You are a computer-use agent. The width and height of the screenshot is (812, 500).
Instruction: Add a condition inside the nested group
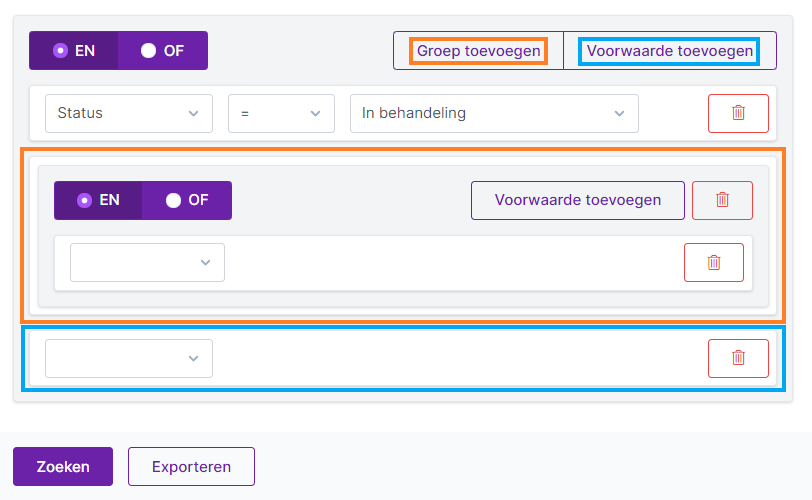pos(577,200)
